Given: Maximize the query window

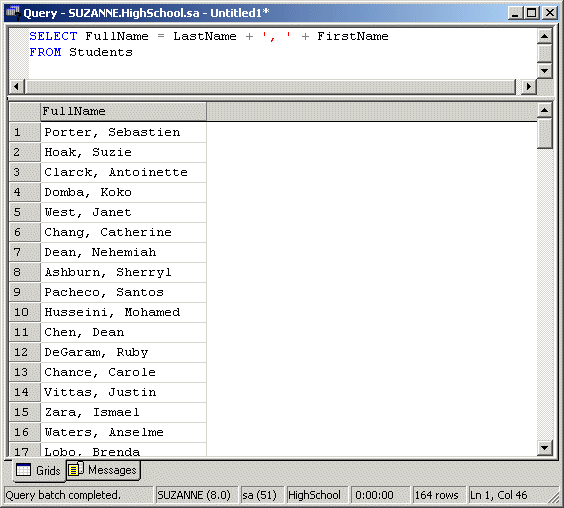Looking at the screenshot, I should 532,13.
